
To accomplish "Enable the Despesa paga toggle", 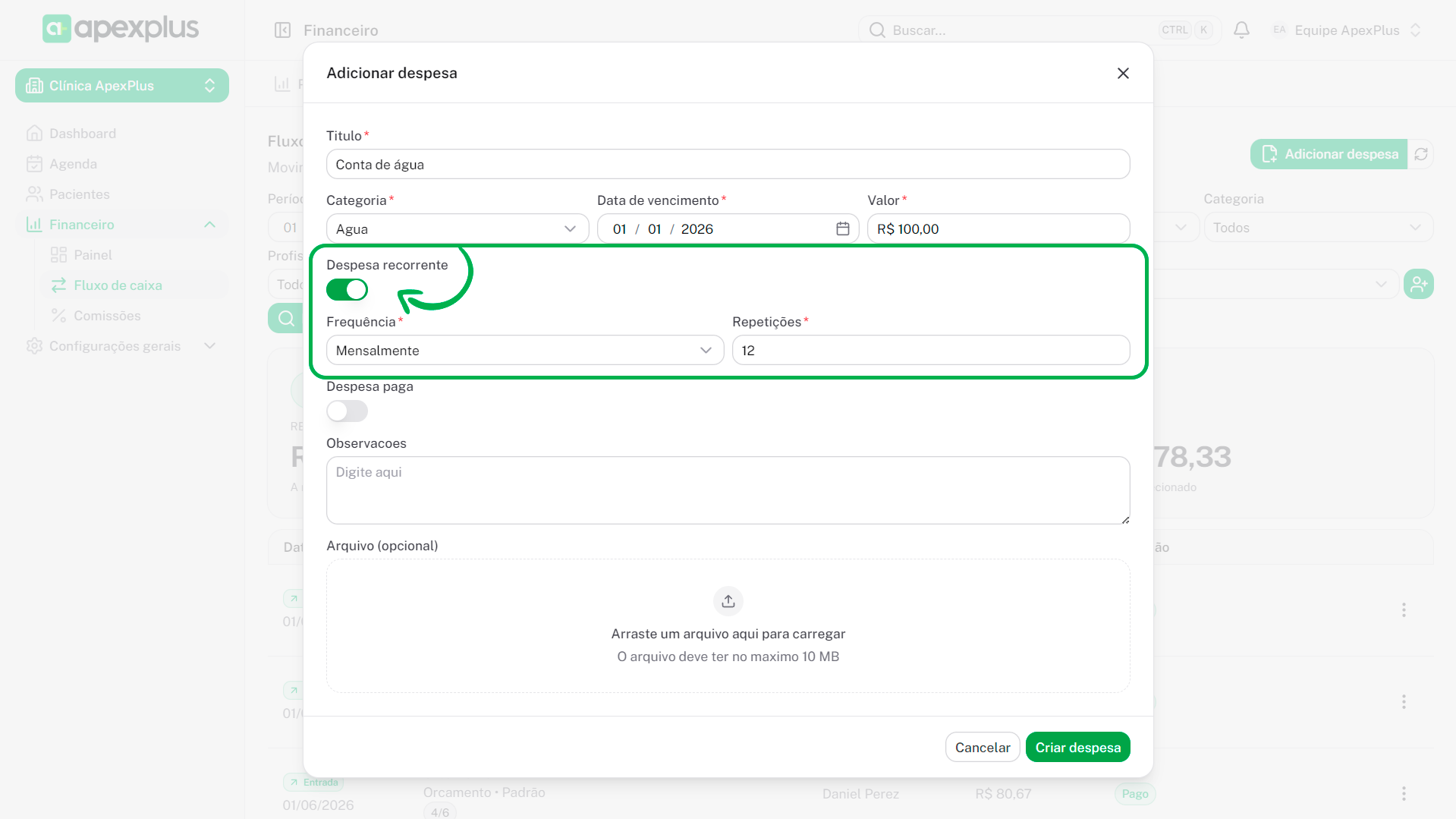I will [x=347, y=411].
